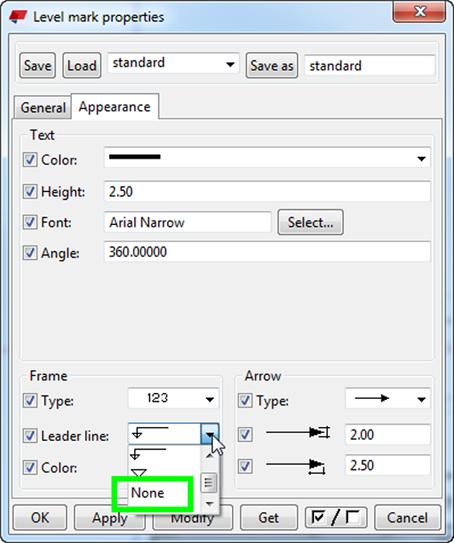Open the Arrow Type dropdown

(x=388, y=398)
